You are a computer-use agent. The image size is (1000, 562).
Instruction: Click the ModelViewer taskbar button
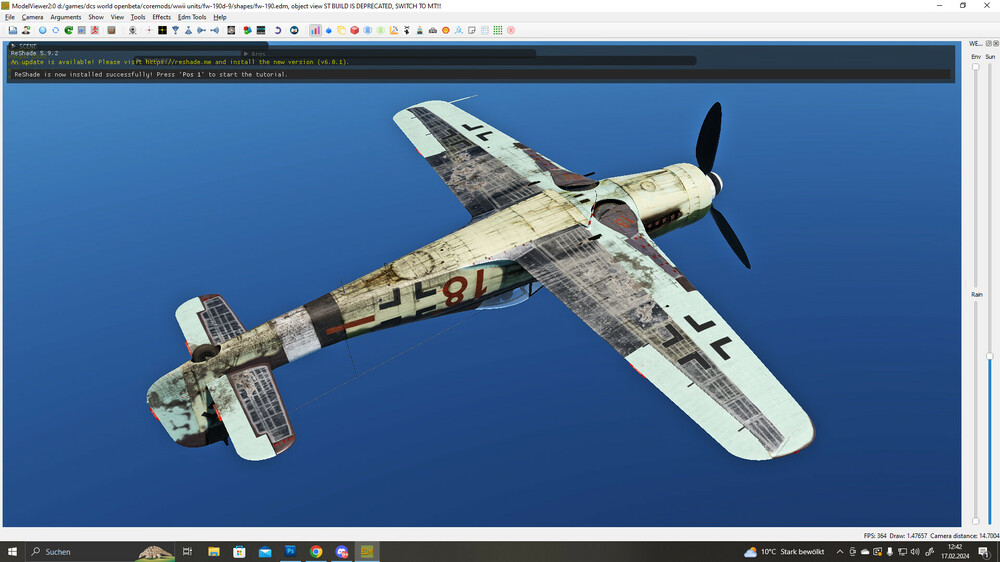(x=367, y=552)
